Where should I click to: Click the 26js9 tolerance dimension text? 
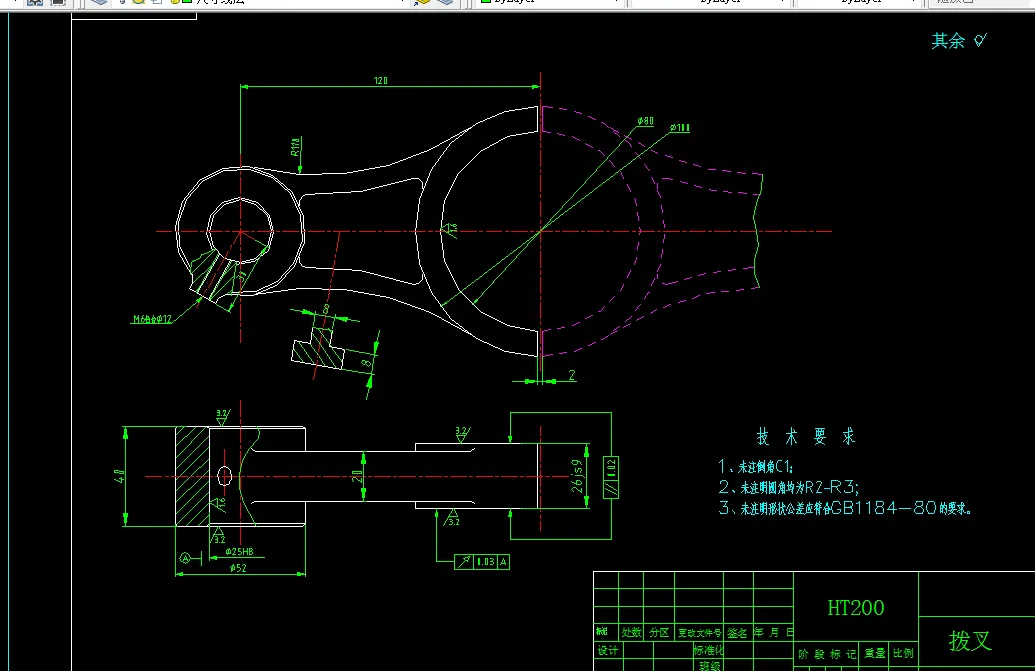click(x=578, y=476)
